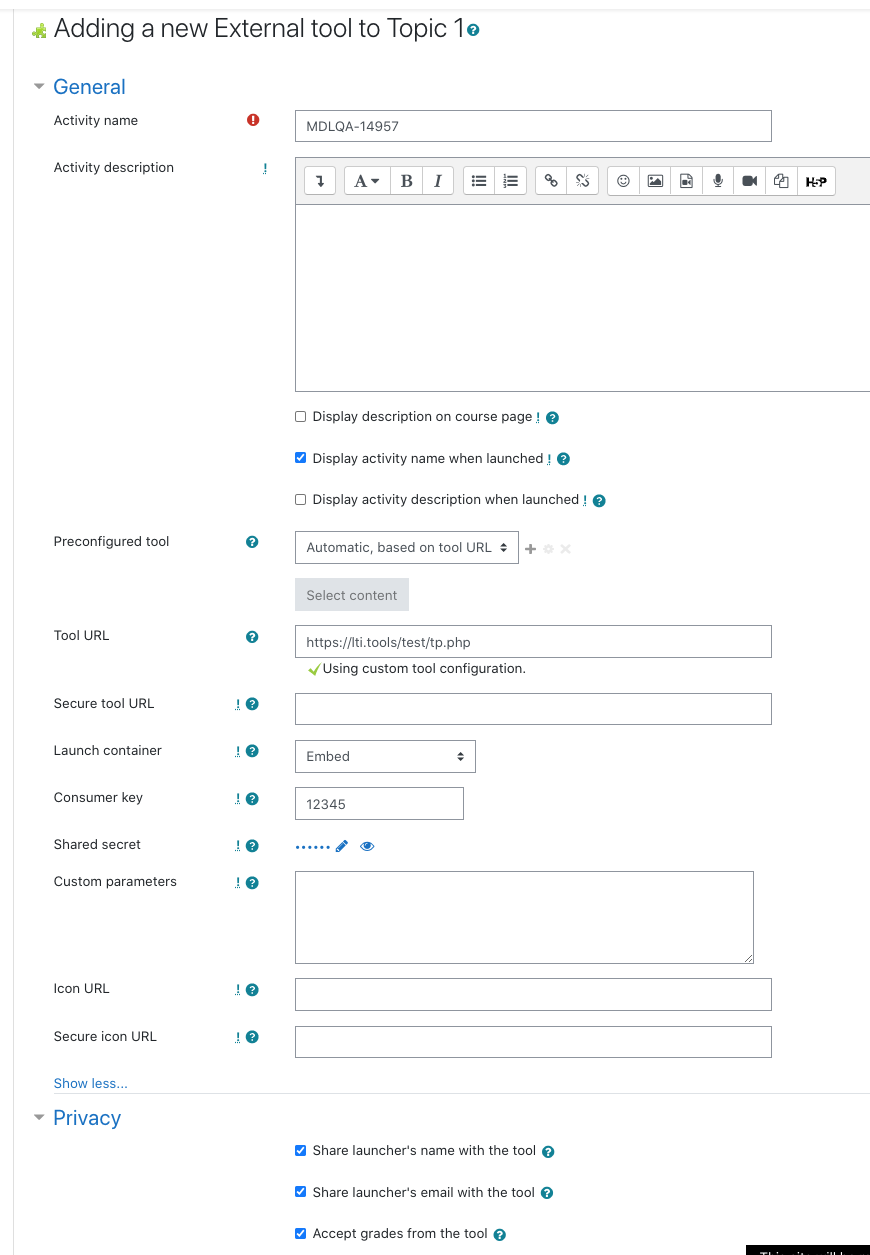Insert an ordered numbered list
This screenshot has height=1255, width=870.
click(x=511, y=181)
